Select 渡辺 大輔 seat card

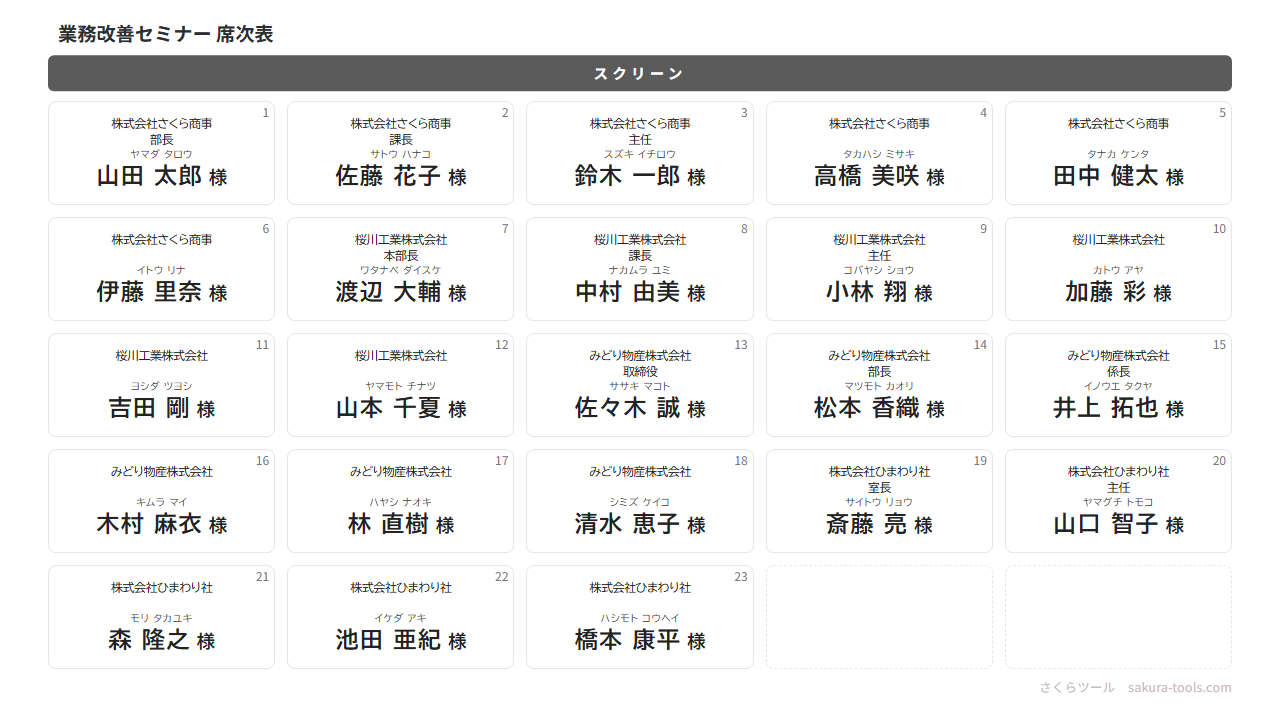[400, 269]
